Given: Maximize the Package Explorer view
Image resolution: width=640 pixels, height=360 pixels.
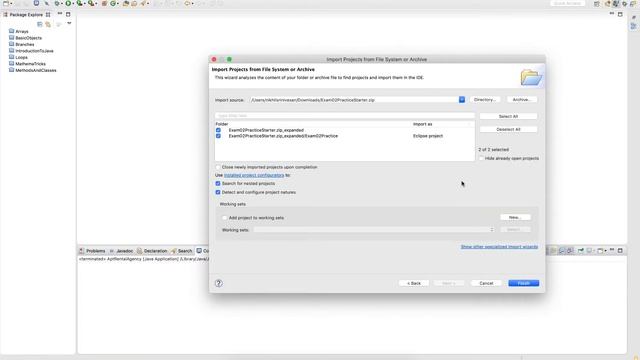Looking at the screenshot, I should pyautogui.click(x=68, y=14).
